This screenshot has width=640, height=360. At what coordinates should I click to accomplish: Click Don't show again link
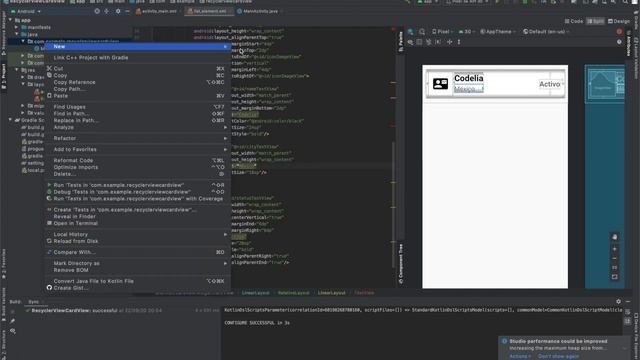pyautogui.click(x=558, y=356)
